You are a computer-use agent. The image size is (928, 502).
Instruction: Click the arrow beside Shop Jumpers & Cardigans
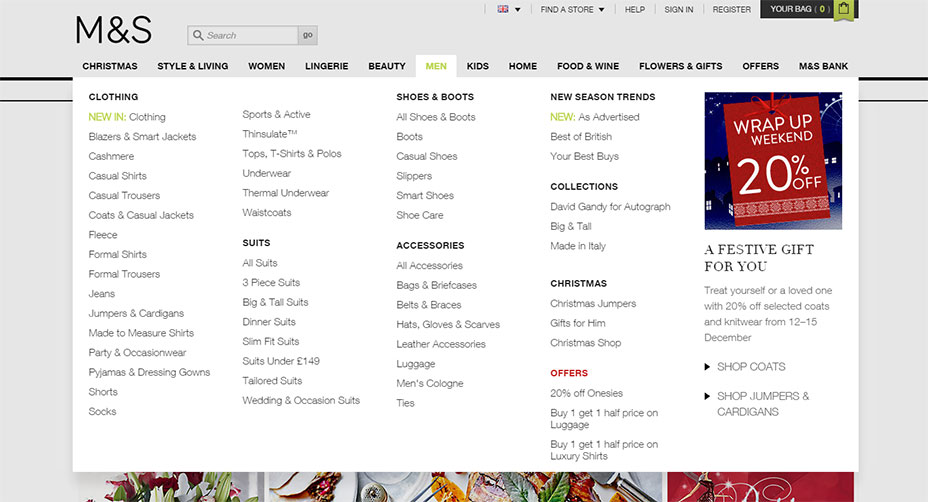tap(708, 397)
